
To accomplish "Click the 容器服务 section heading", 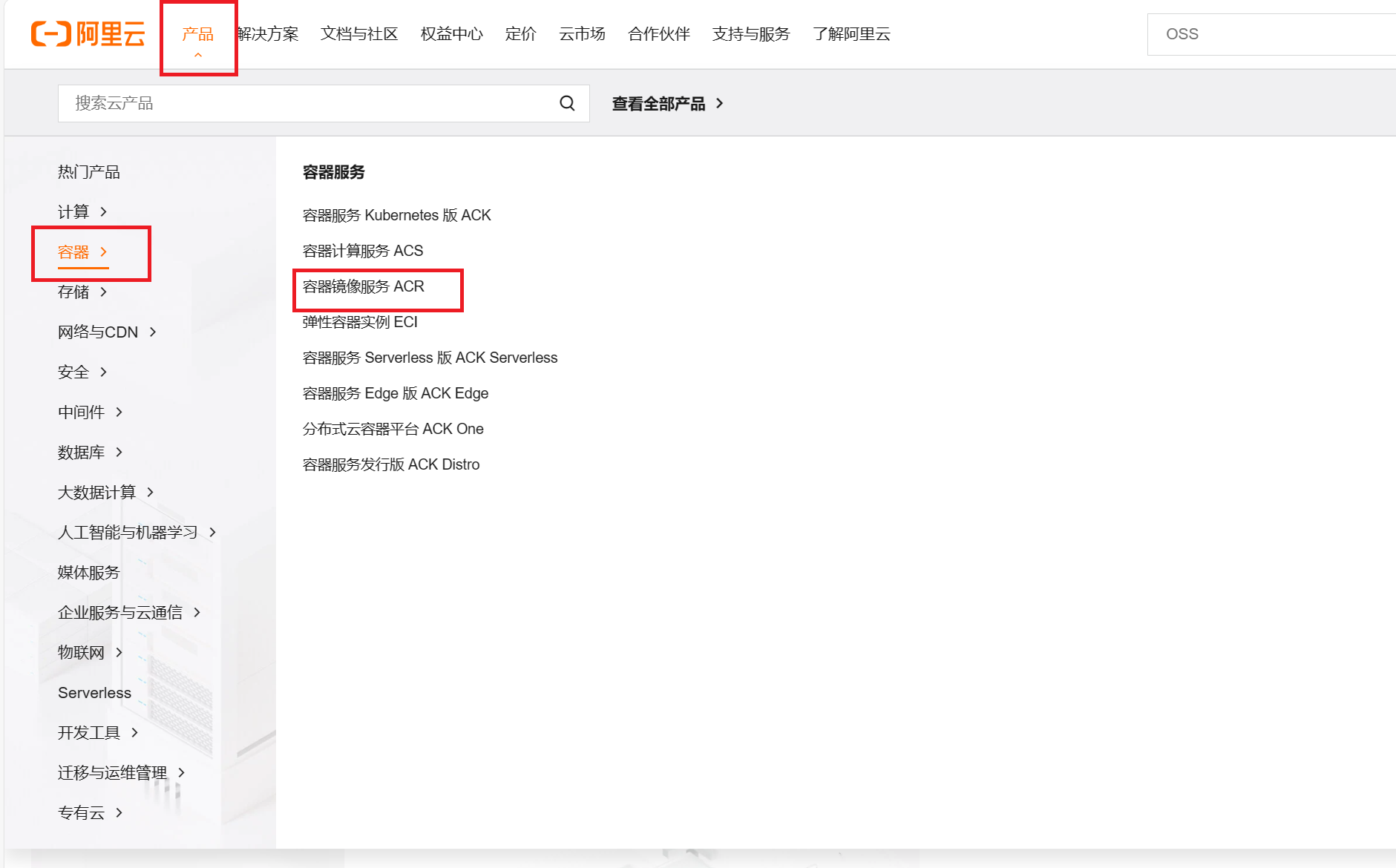I will [x=334, y=172].
